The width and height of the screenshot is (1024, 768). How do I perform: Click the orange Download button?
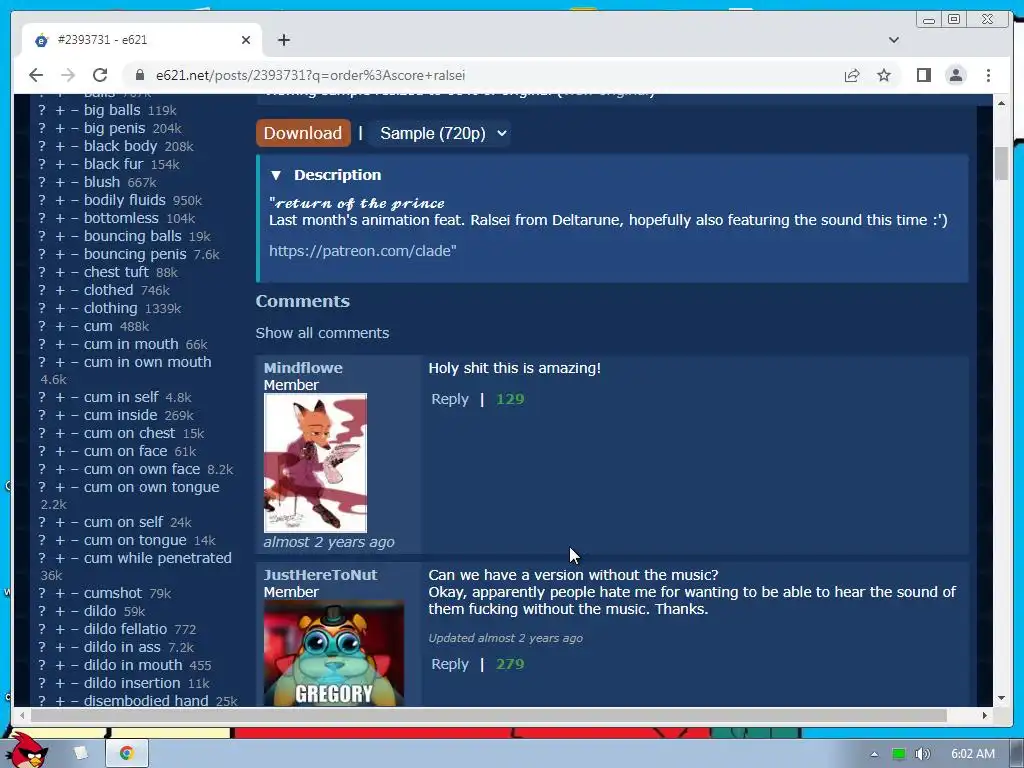point(303,133)
